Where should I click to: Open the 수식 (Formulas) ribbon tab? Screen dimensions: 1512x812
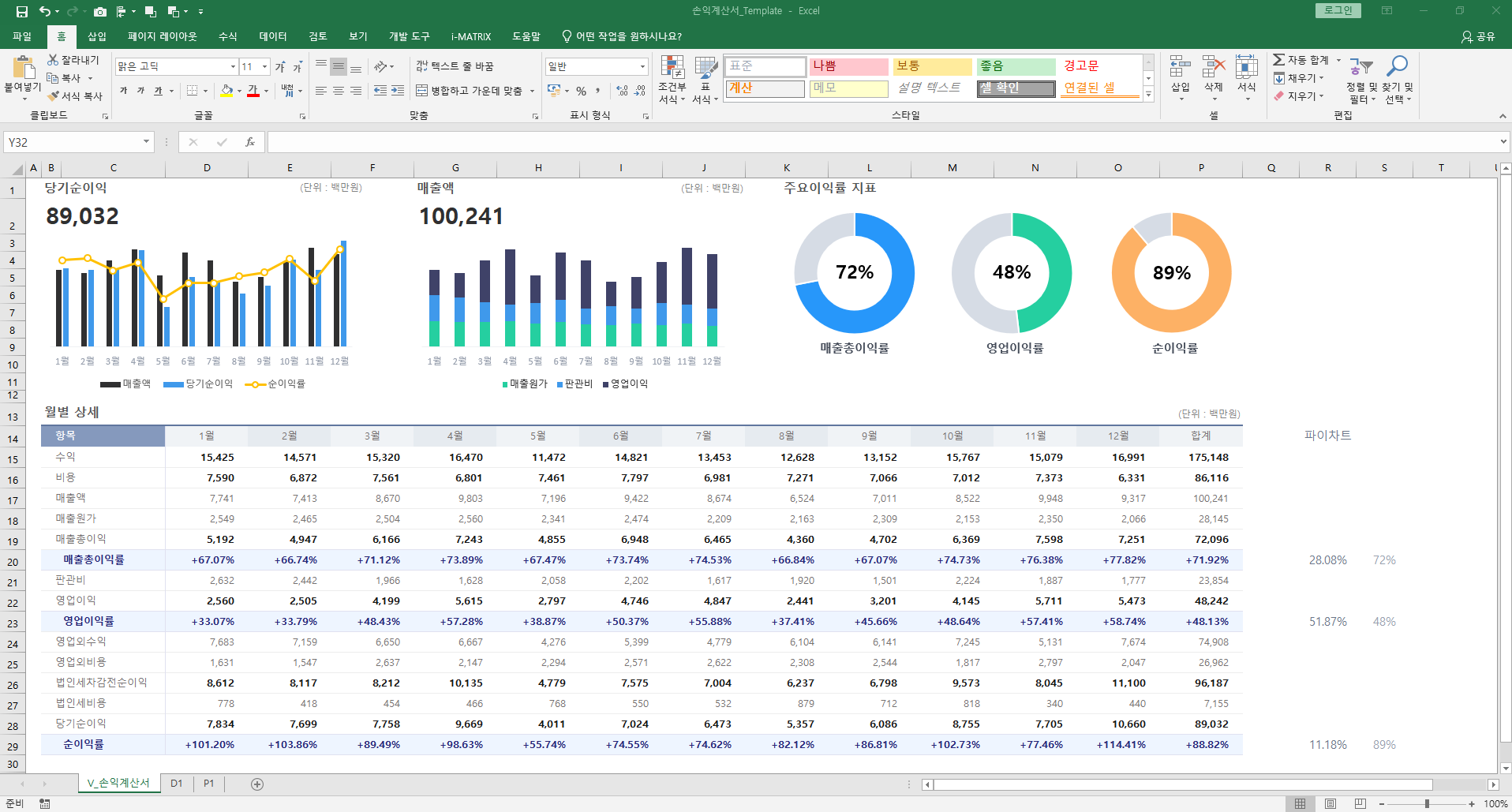click(x=227, y=36)
